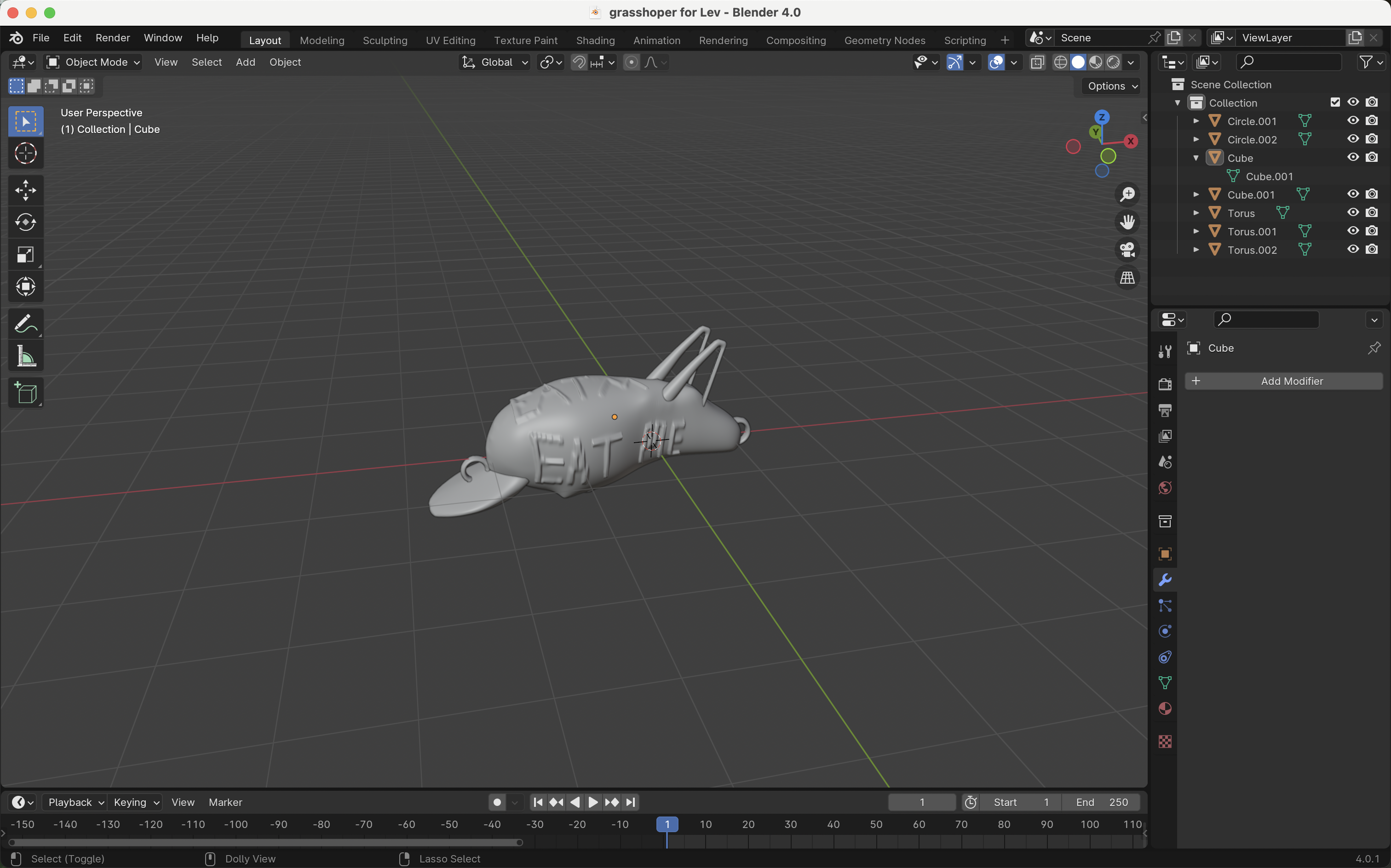Toggle the camera view button
1391x868 pixels.
[x=1127, y=250]
